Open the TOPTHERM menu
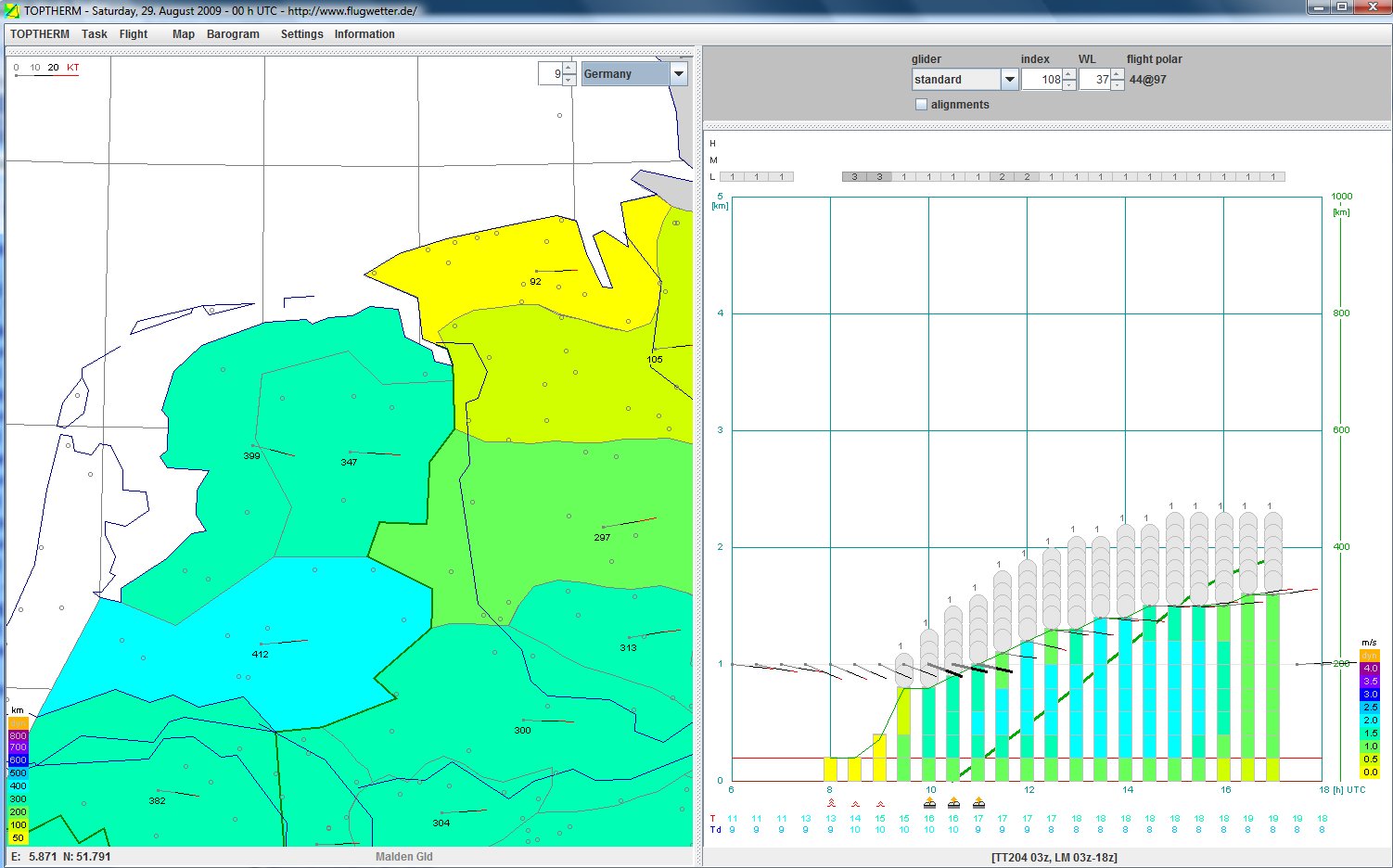 coord(40,34)
